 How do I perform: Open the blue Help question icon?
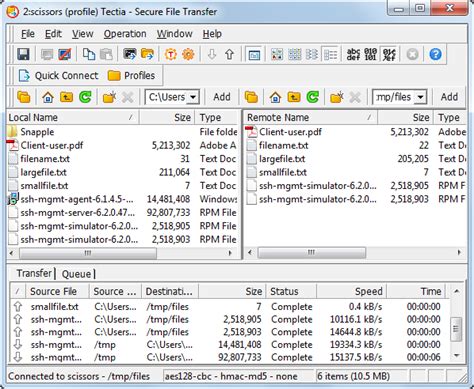[x=435, y=54]
